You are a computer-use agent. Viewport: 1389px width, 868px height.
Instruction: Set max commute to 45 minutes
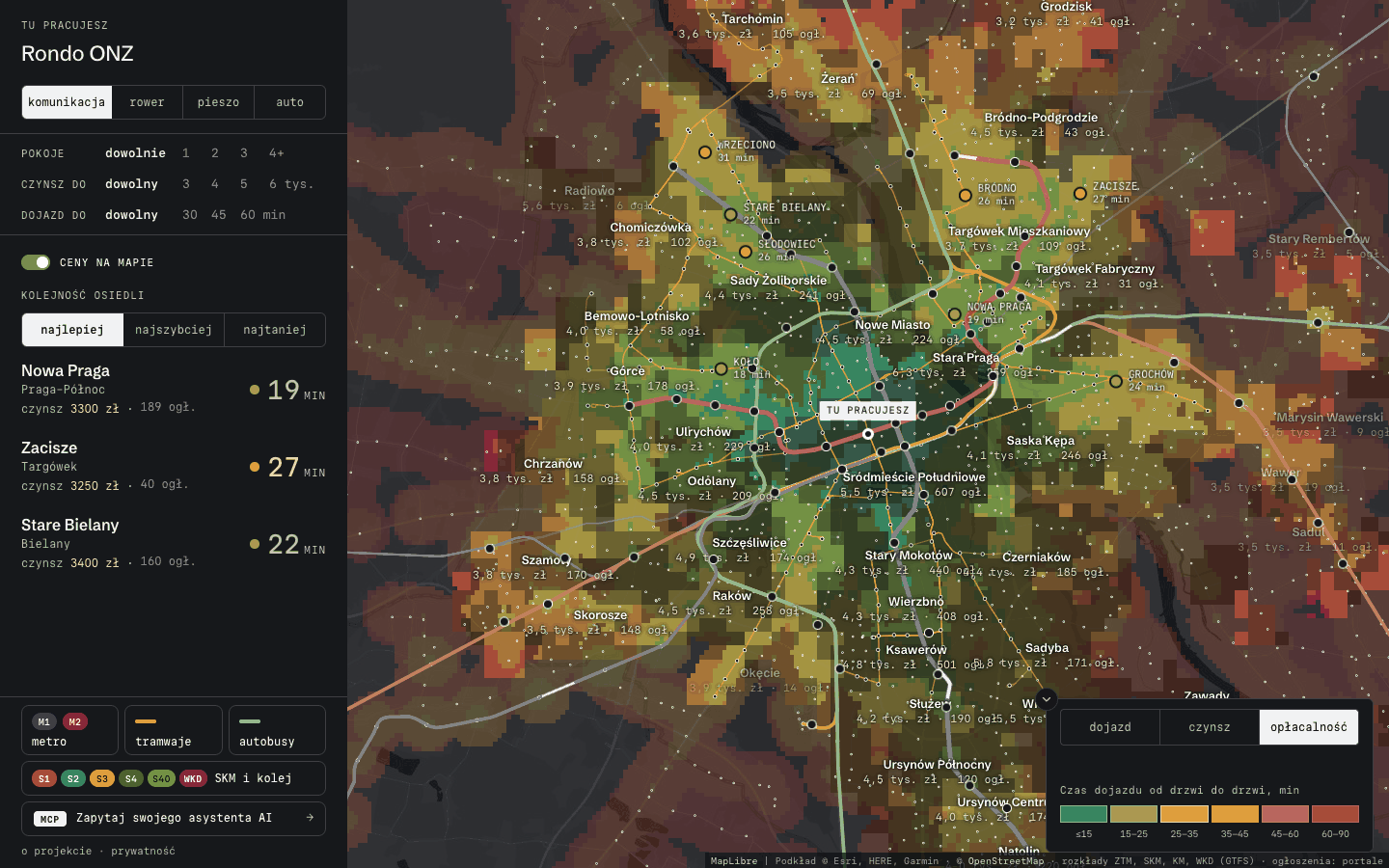[x=219, y=215]
